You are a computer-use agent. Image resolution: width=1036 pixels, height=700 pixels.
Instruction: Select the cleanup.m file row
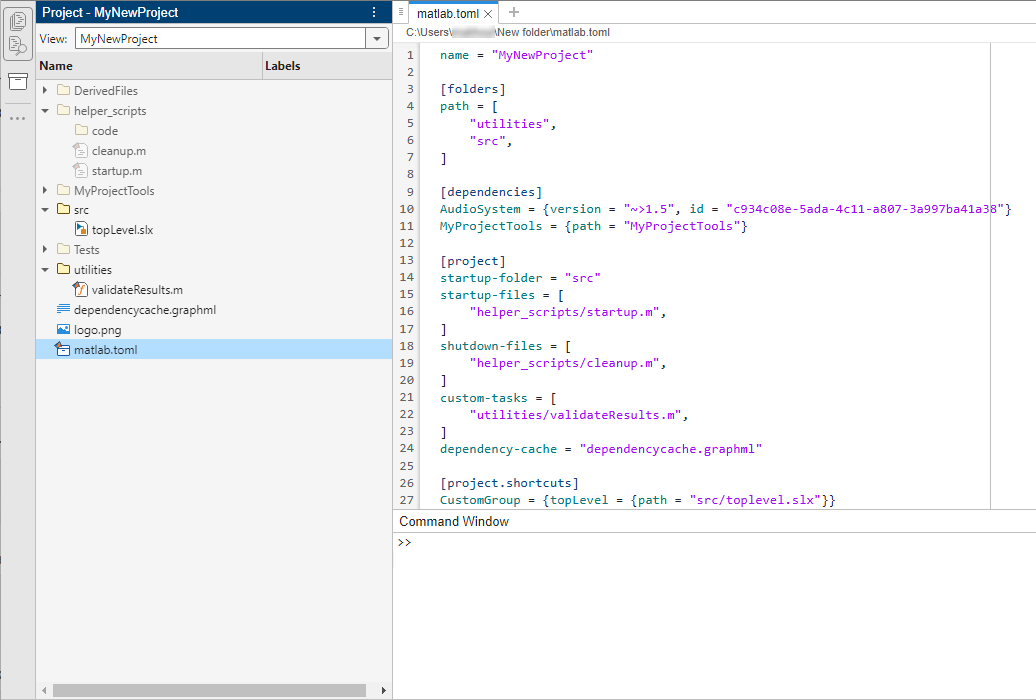pos(214,151)
